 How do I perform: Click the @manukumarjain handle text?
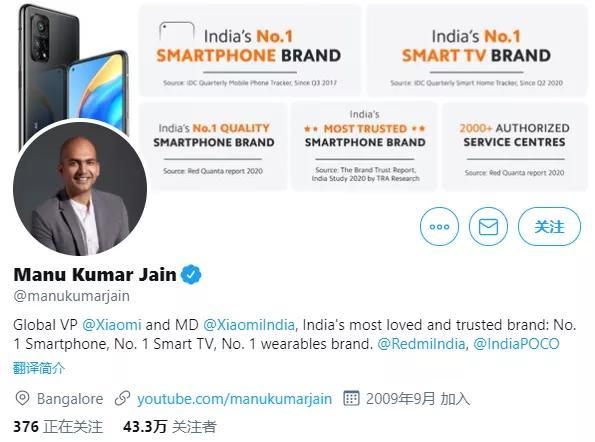(71, 296)
